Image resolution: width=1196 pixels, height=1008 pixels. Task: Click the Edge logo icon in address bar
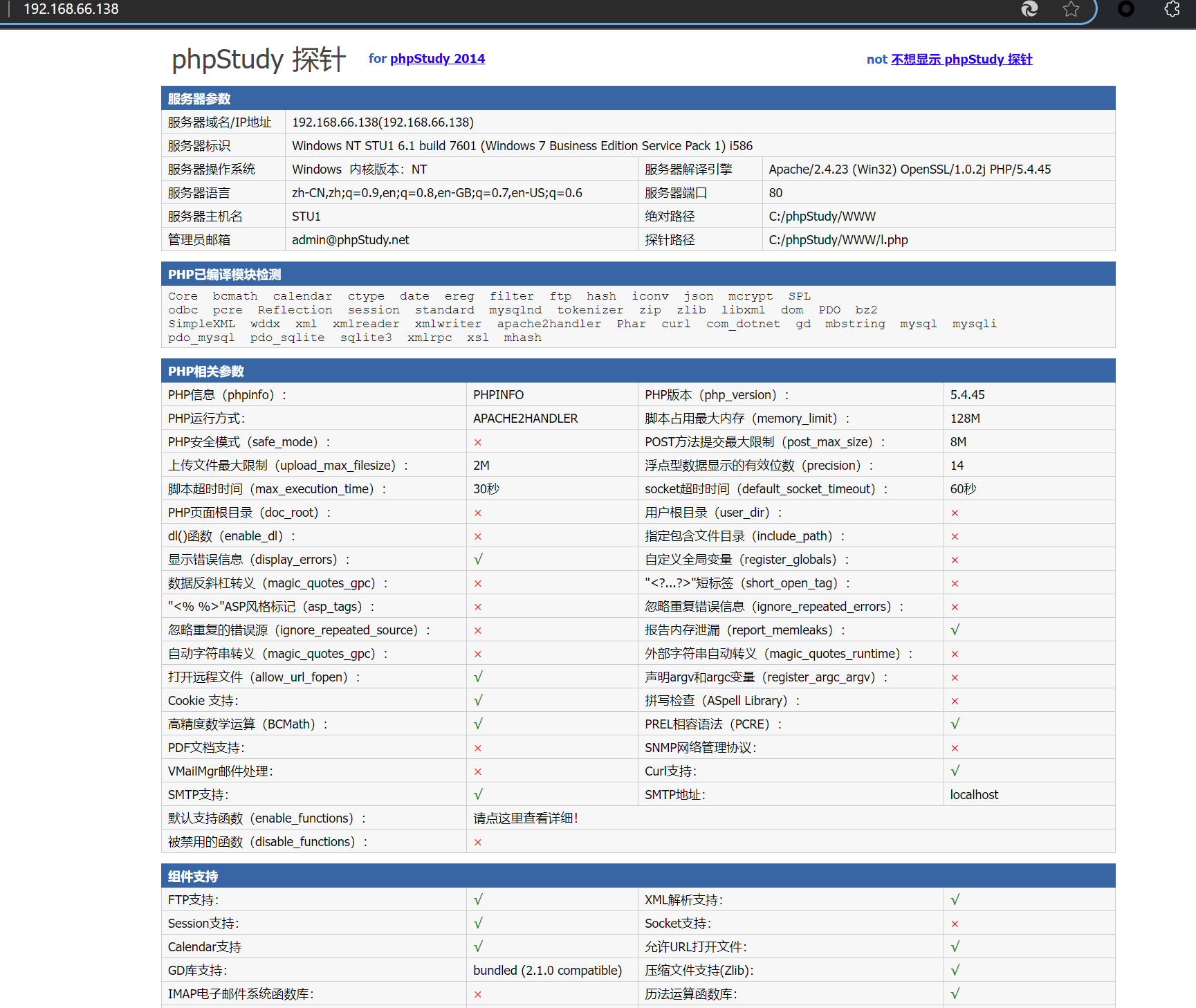(x=1029, y=9)
